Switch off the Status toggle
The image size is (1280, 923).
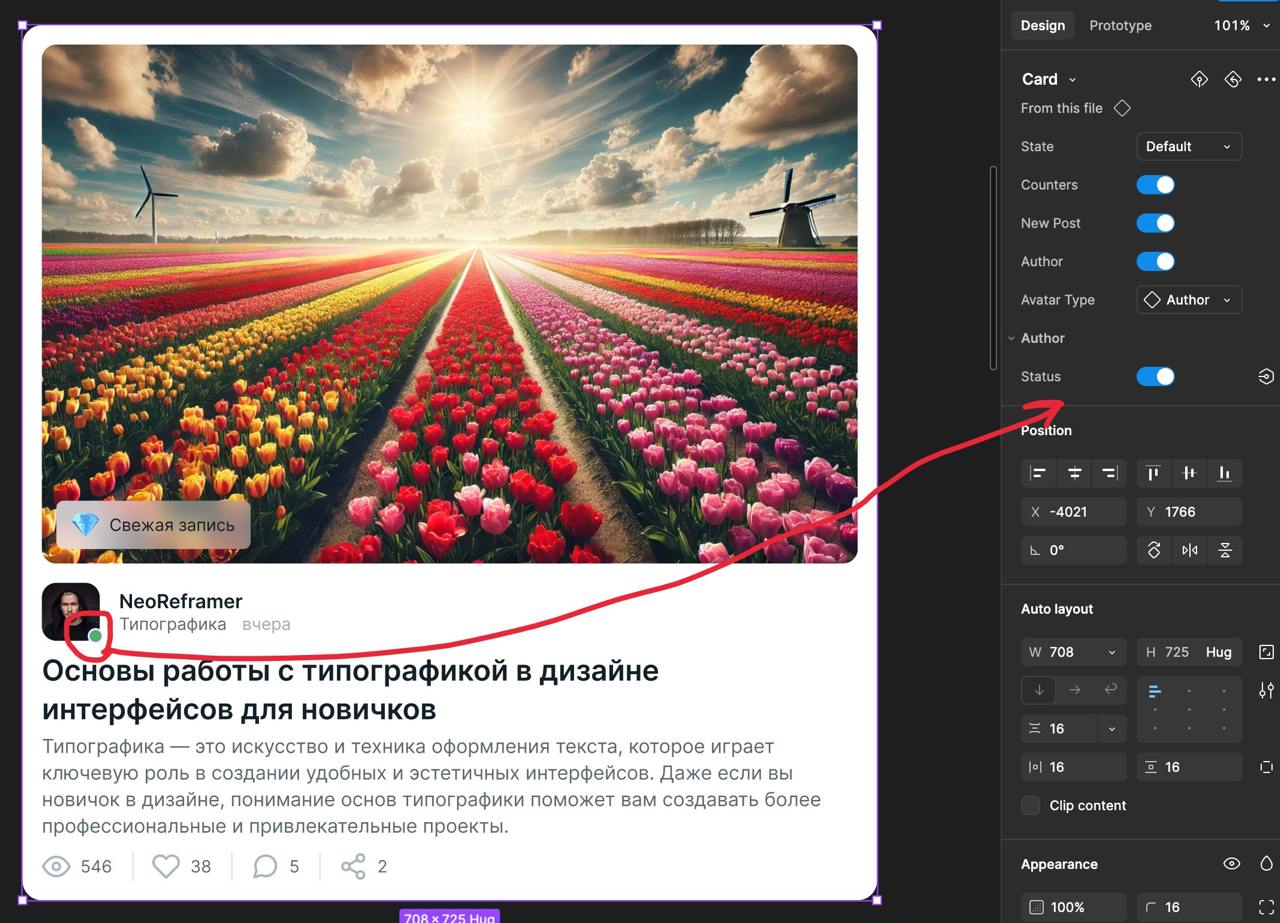[1155, 376]
